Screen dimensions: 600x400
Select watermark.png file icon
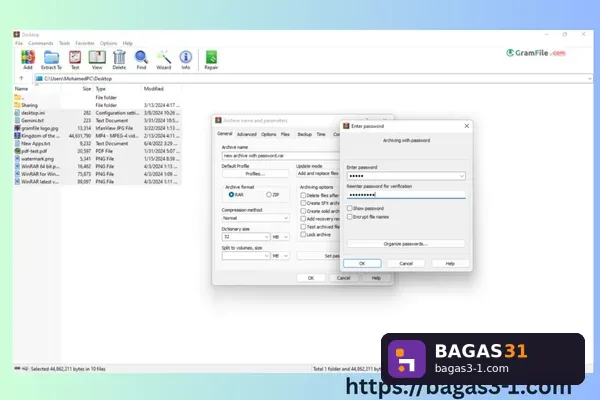point(17,159)
